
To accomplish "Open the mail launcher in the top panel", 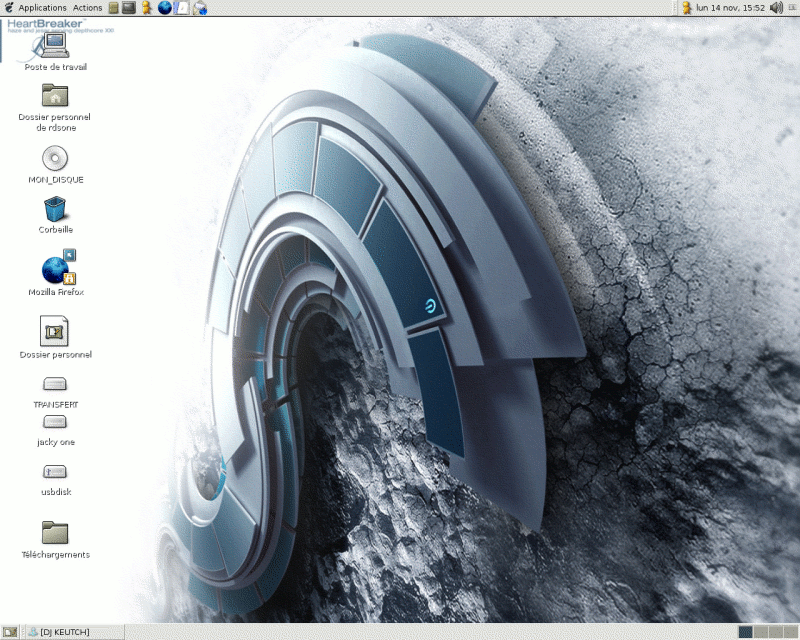I will (x=199, y=9).
